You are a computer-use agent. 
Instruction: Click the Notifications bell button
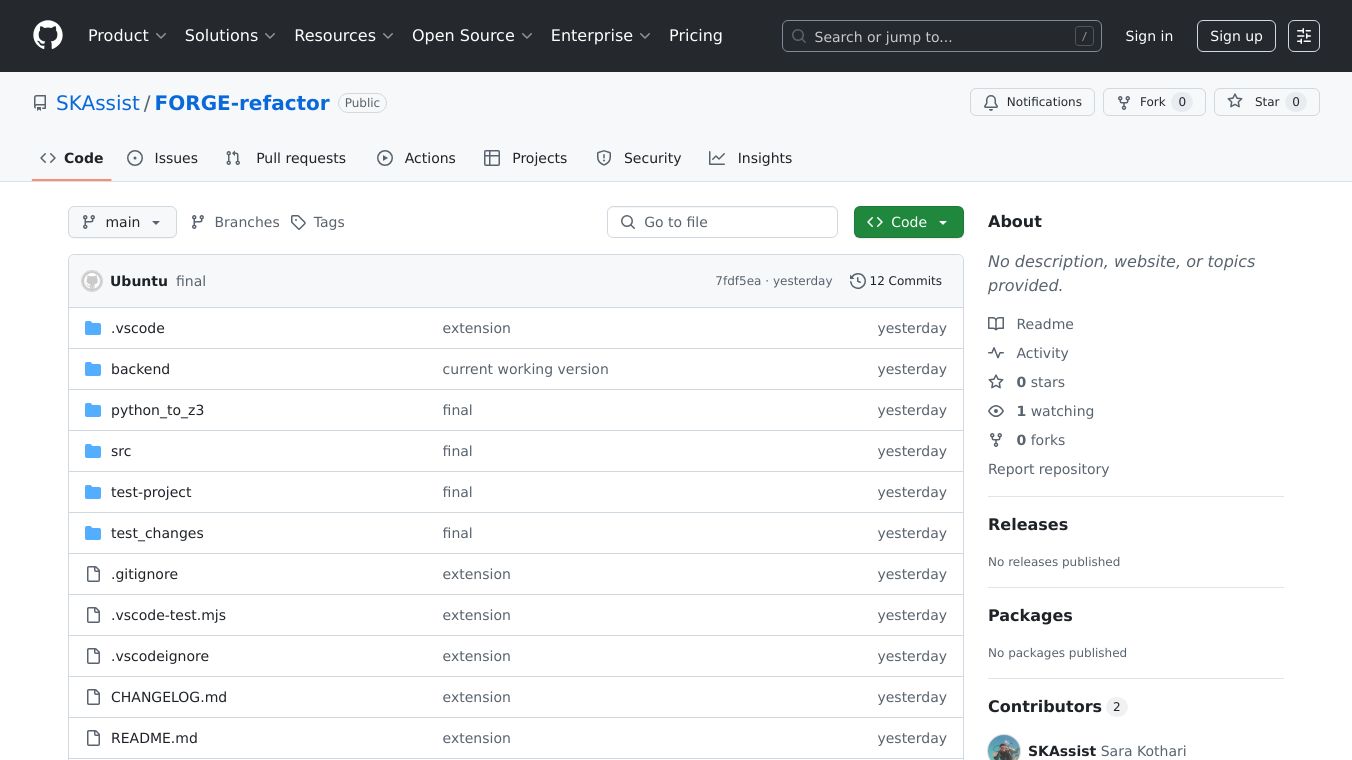point(1031,102)
